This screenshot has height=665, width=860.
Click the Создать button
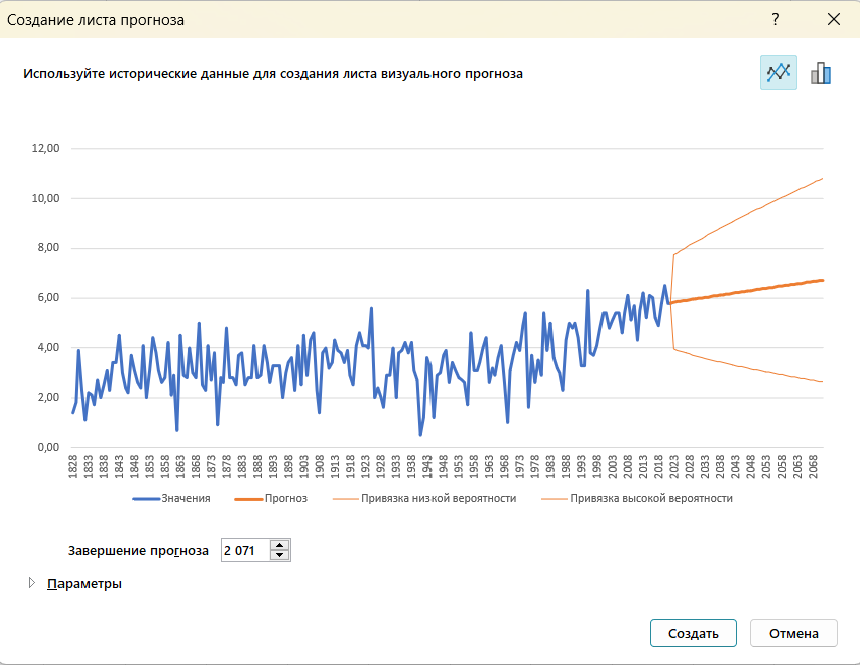[693, 633]
